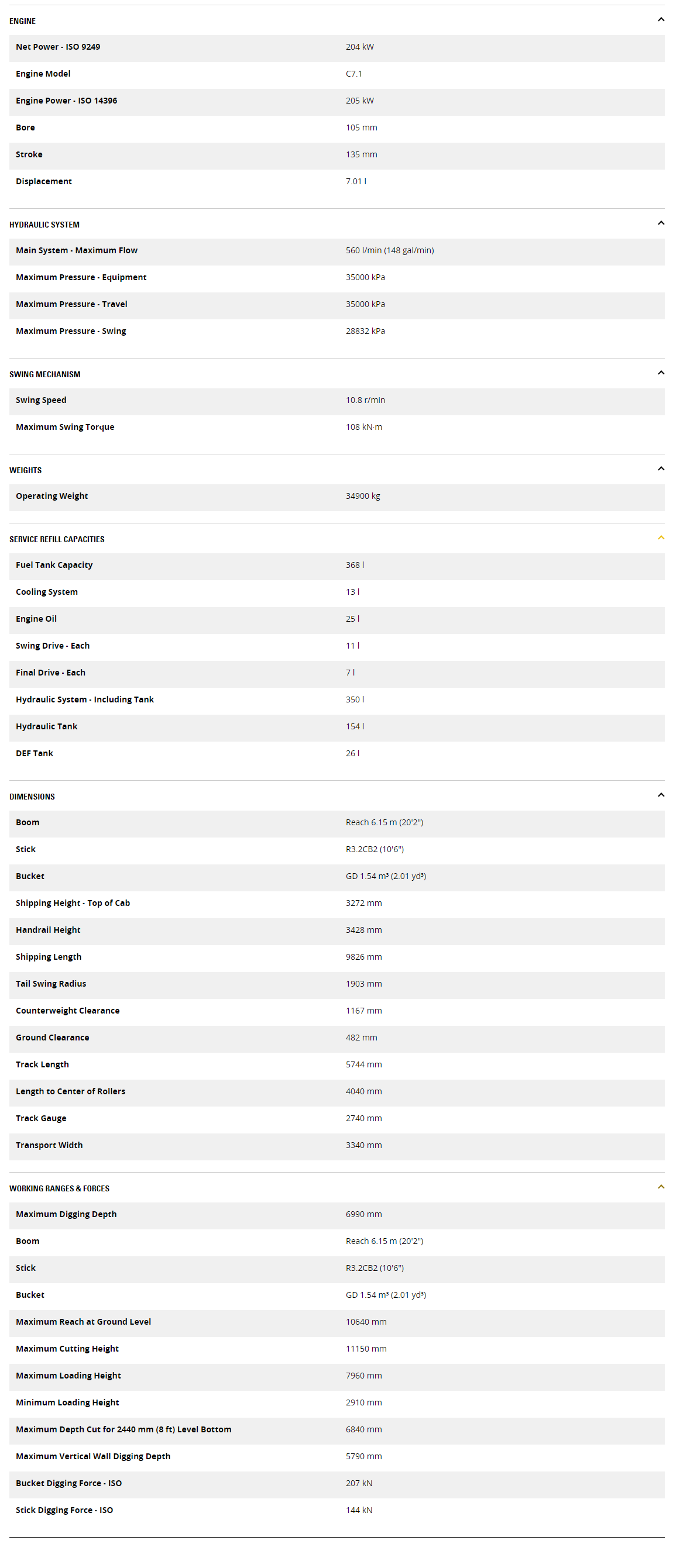Click the DIMENSIONS section heading

pyautogui.click(x=32, y=797)
